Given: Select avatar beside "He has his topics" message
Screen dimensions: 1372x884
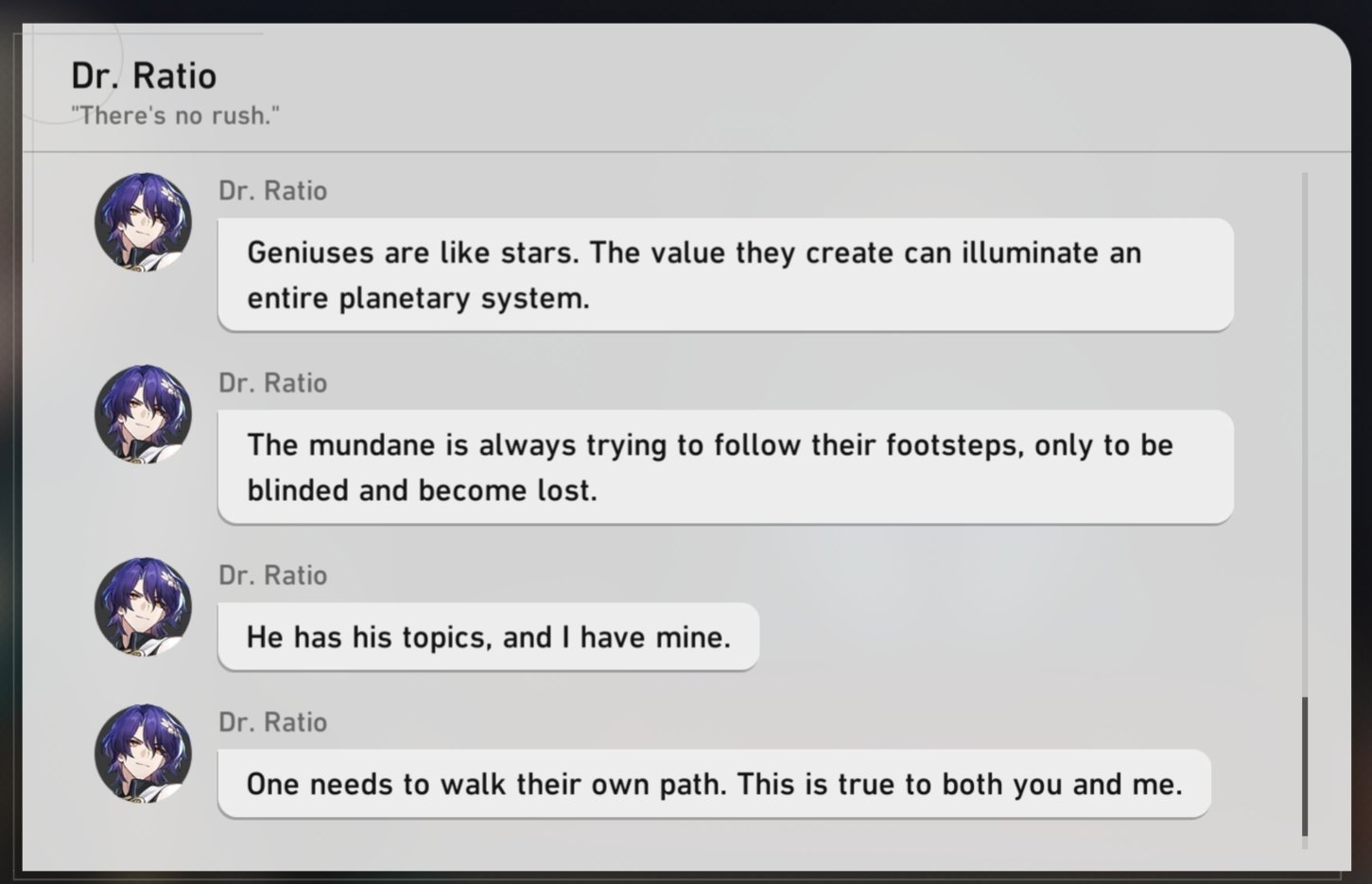Looking at the screenshot, I should point(143,606).
